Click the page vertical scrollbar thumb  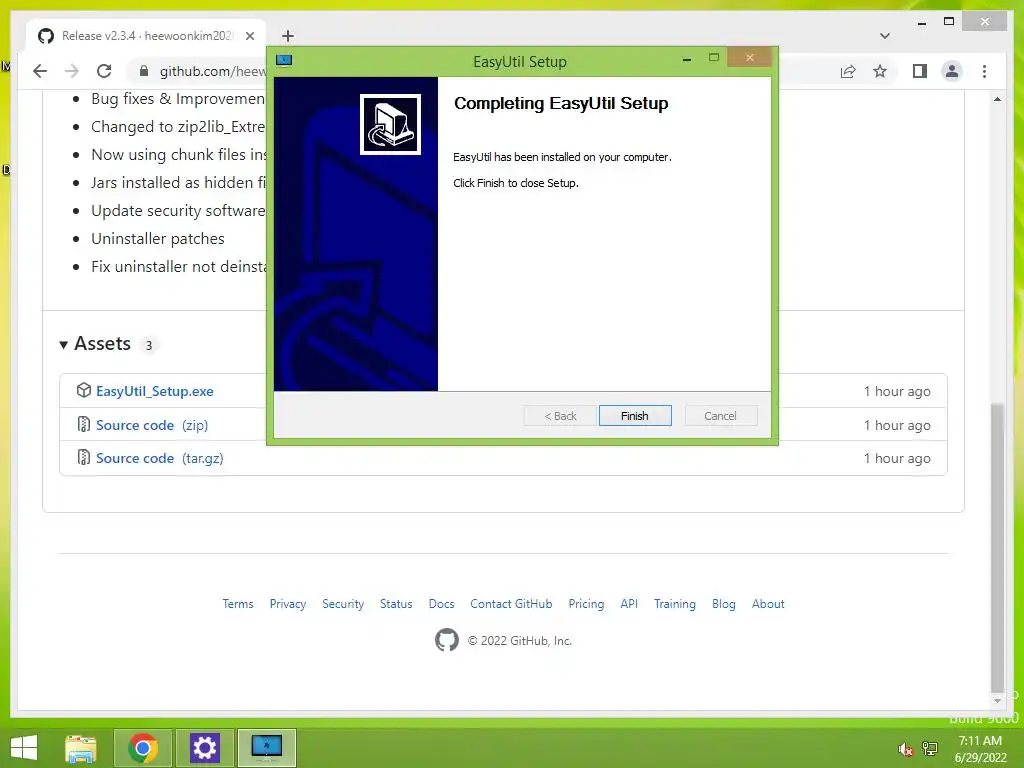997,549
